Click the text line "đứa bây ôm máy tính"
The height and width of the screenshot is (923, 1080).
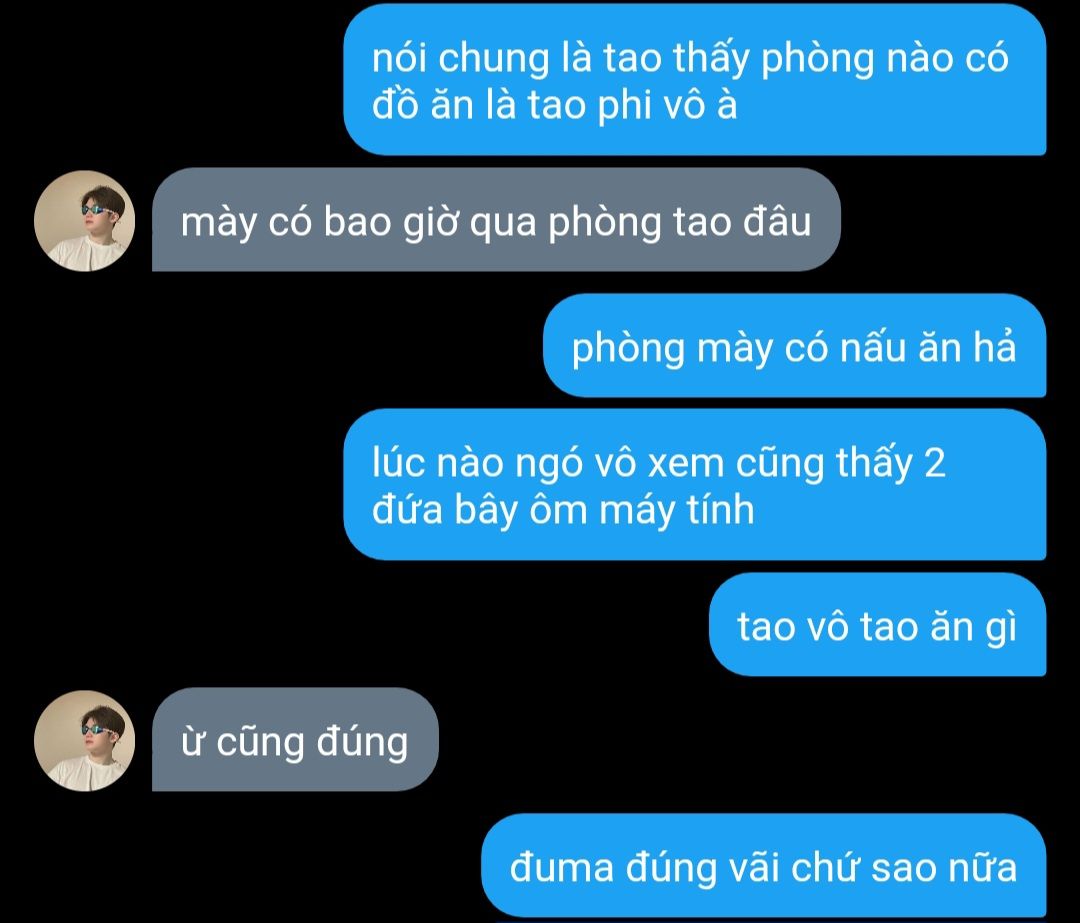click(x=563, y=510)
